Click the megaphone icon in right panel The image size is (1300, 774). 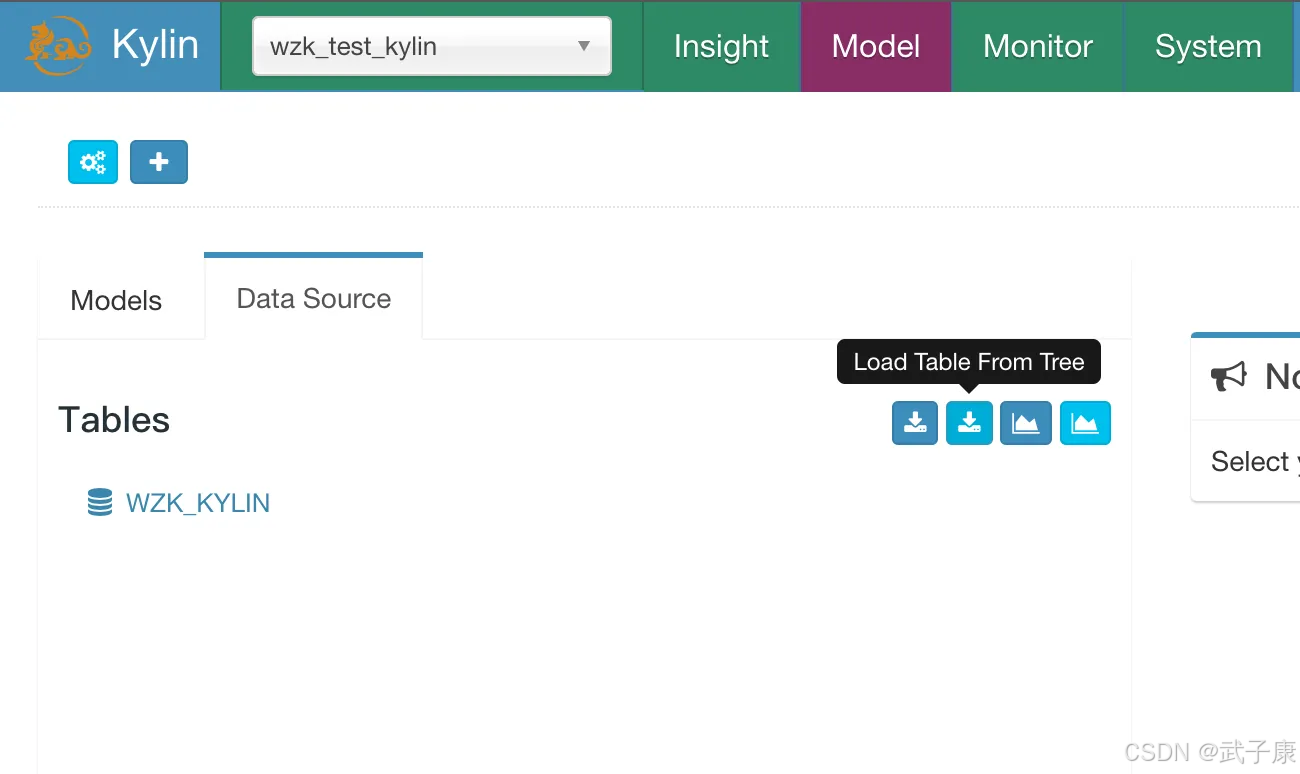point(1229,376)
